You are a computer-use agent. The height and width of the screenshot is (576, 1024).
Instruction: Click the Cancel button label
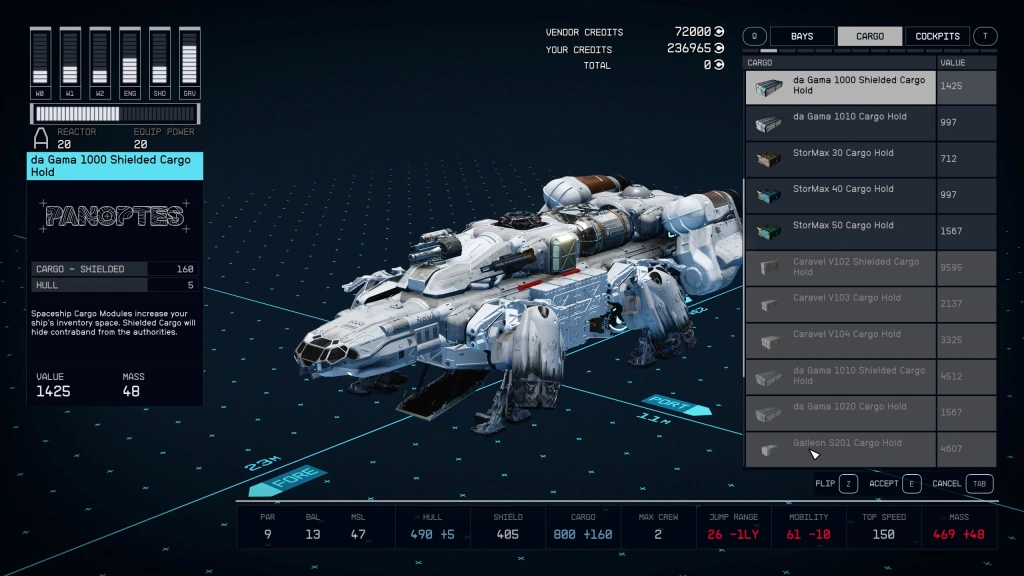point(946,484)
